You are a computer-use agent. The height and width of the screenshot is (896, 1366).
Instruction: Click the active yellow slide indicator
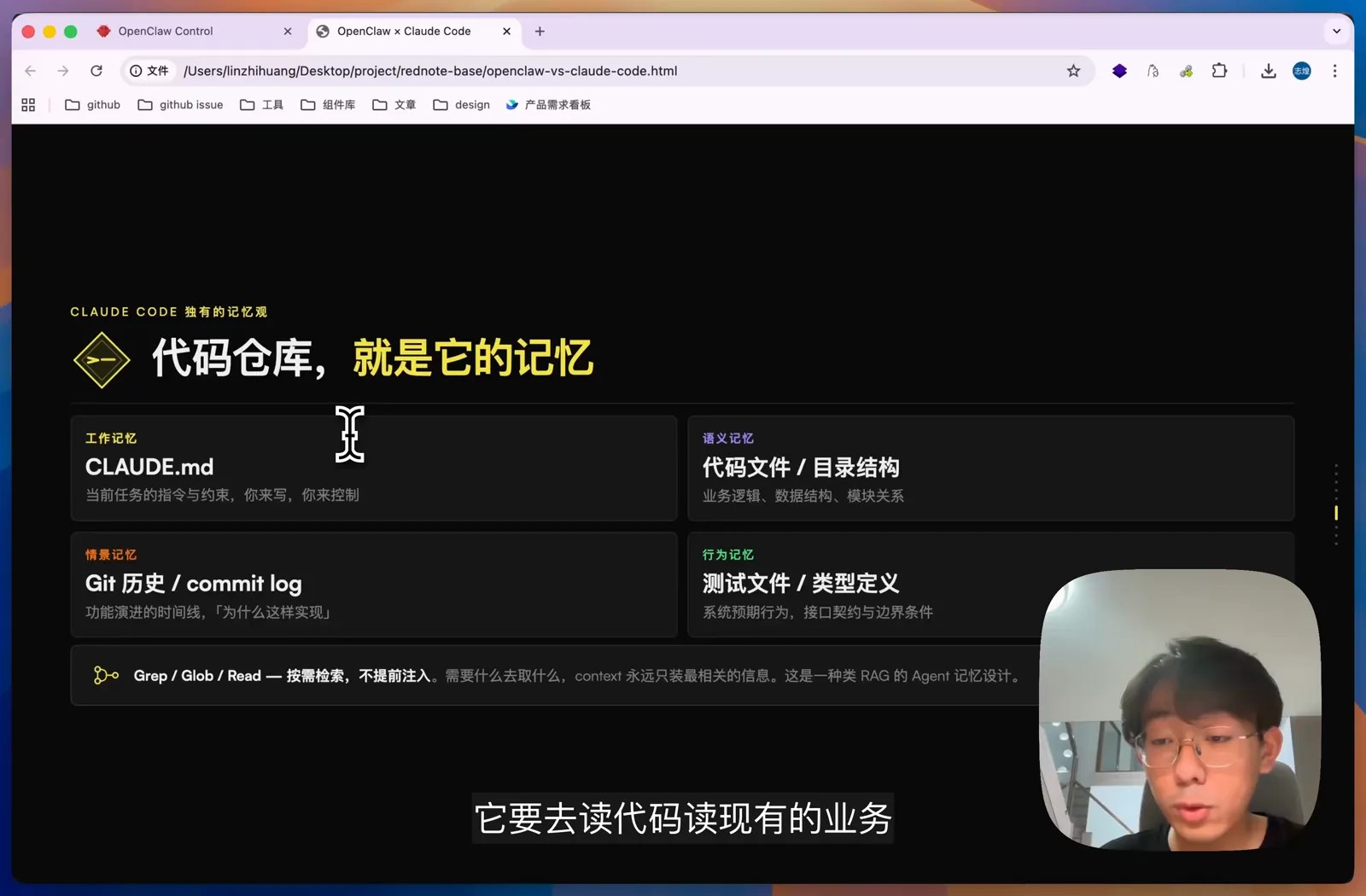coord(1336,513)
